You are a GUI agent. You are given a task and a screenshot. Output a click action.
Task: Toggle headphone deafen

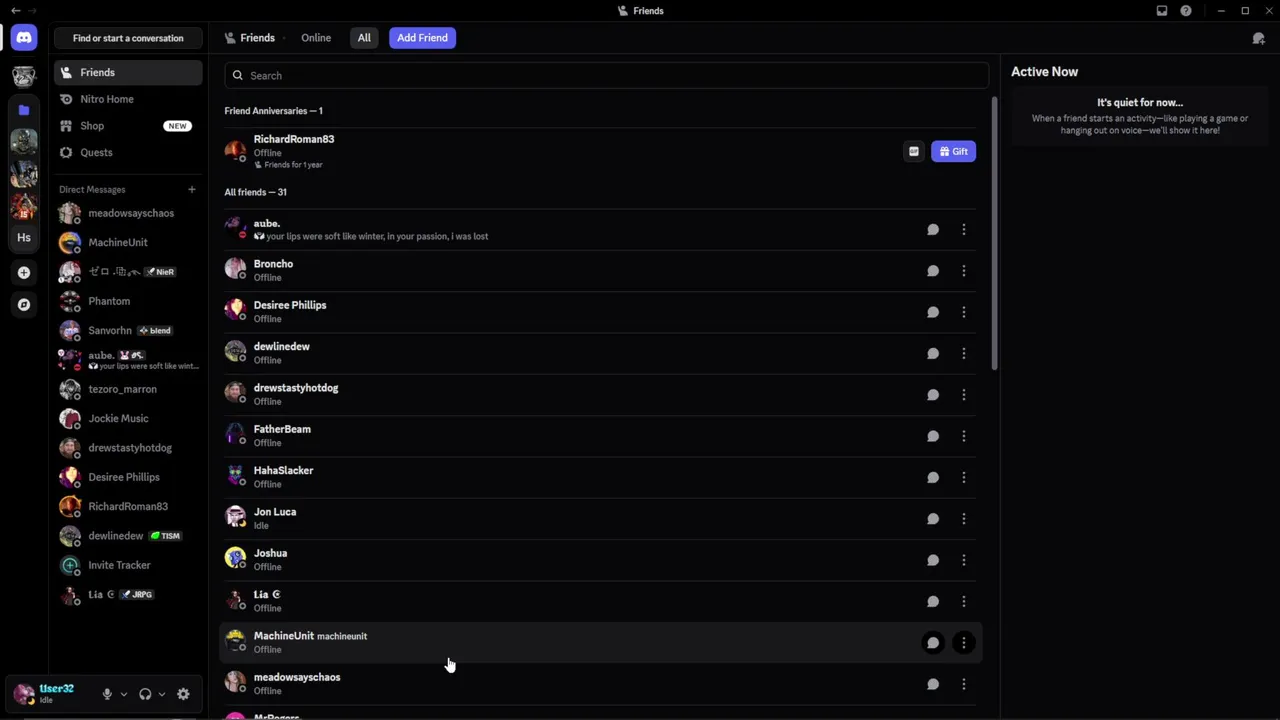click(x=145, y=694)
